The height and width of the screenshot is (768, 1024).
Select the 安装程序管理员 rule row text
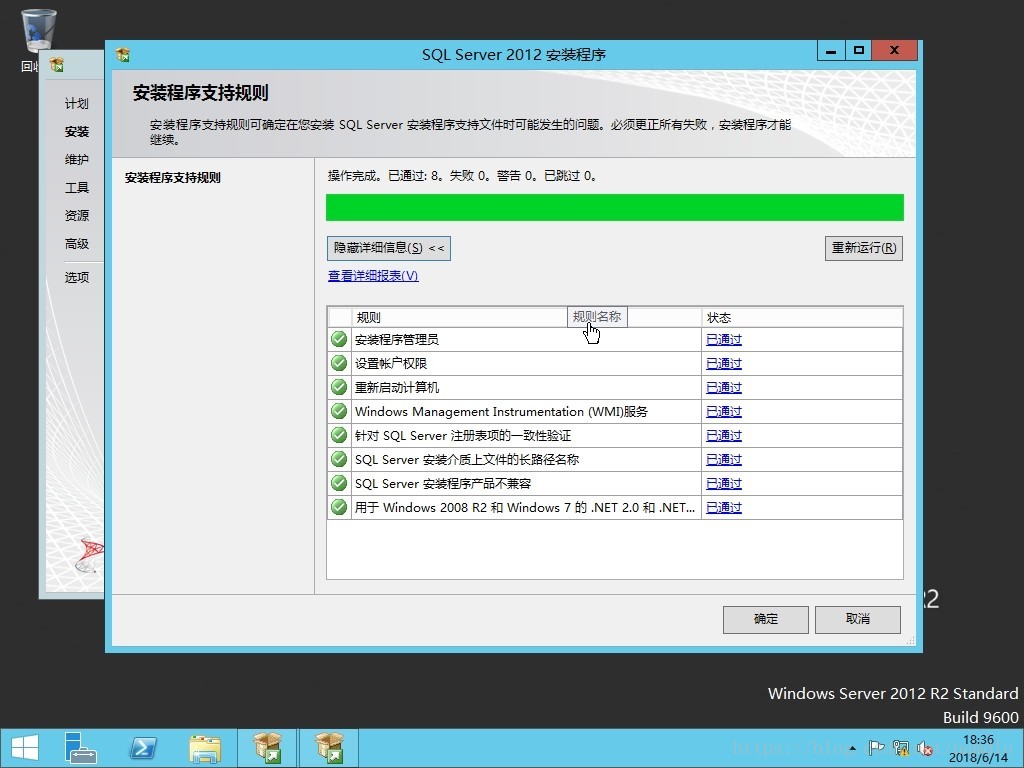click(396, 340)
